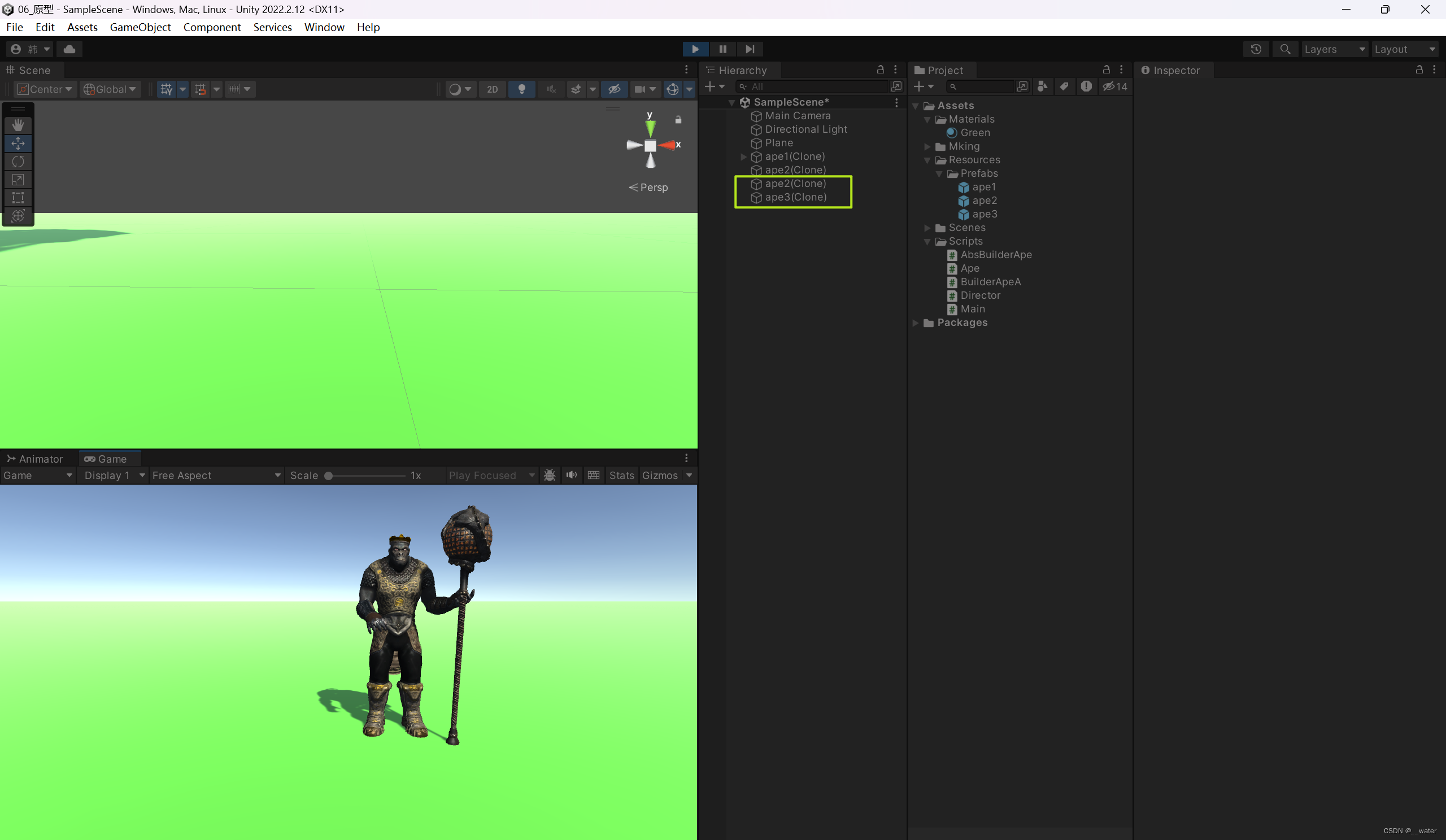Select ape2(Clone) in Hierarchy panel
This screenshot has height=840, width=1446.
pos(795,183)
